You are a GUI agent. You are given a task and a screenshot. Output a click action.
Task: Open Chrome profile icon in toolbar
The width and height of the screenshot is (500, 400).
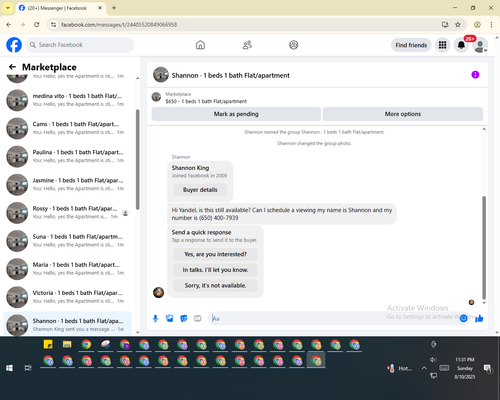pyautogui.click(x=477, y=24)
